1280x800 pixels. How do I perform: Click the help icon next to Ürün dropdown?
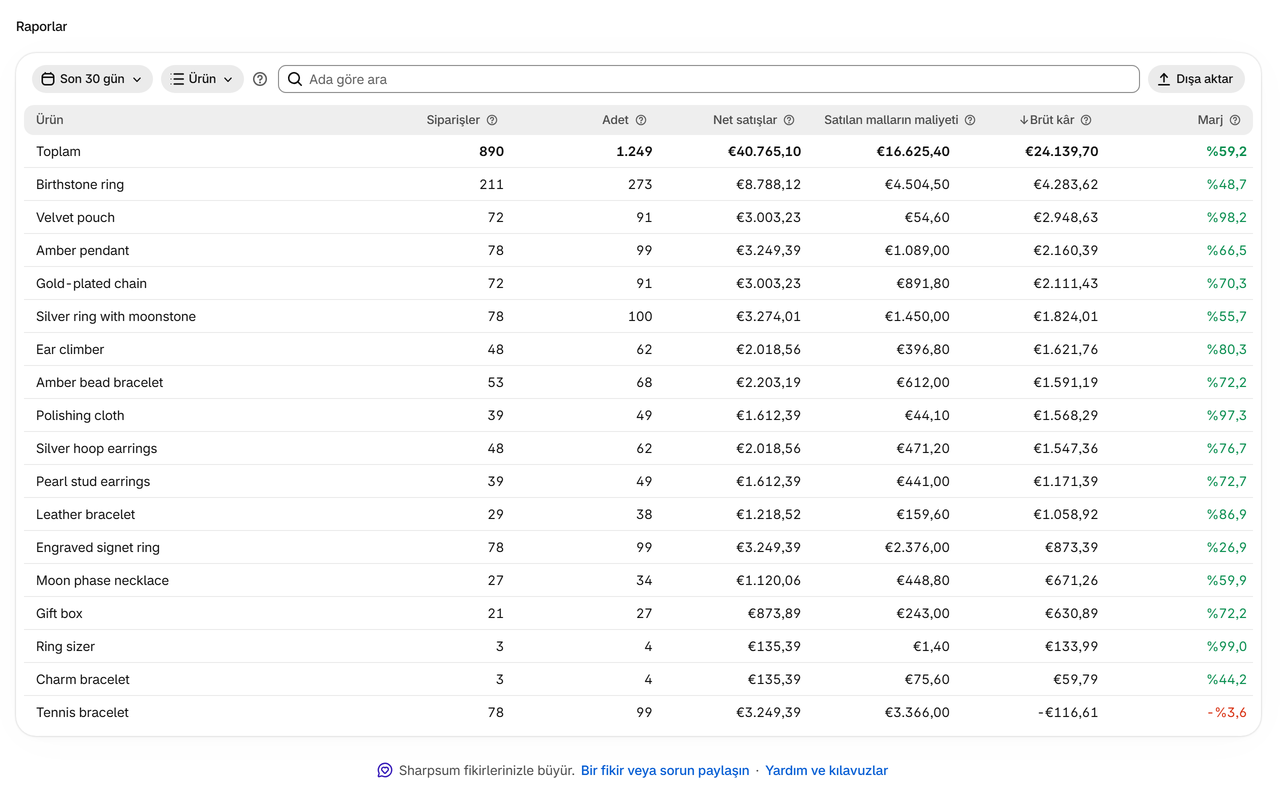[260, 79]
